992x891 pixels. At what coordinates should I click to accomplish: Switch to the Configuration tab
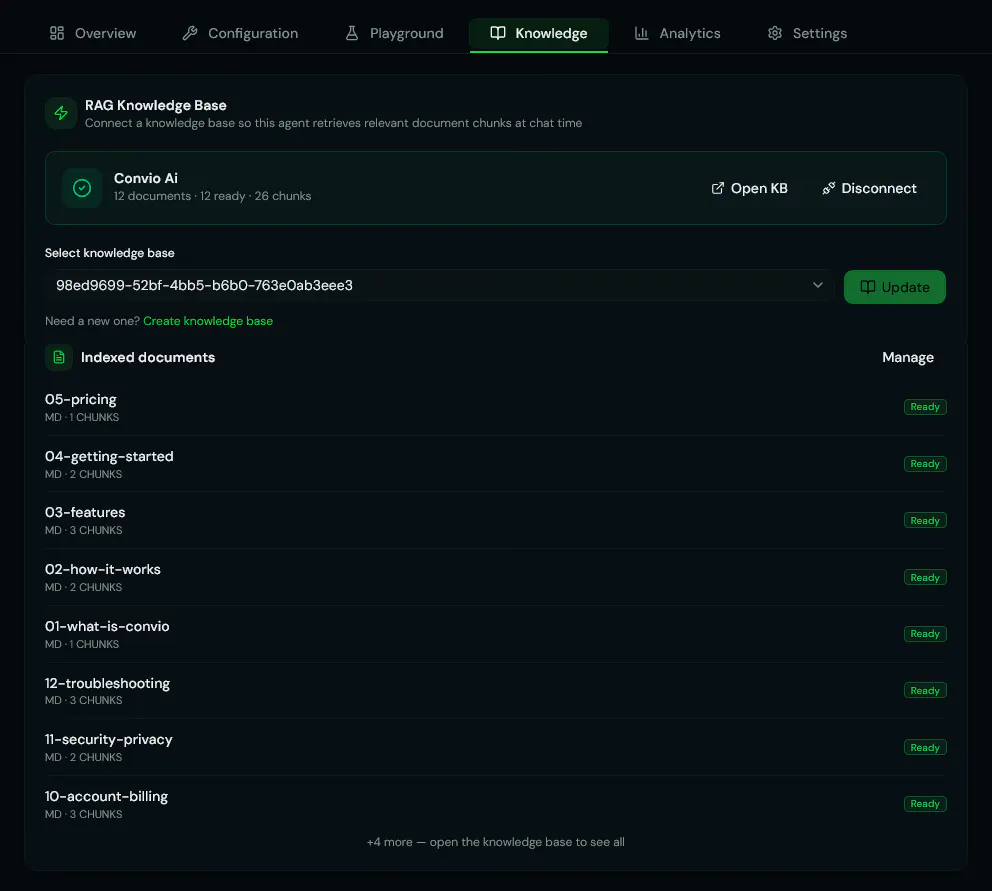coord(240,34)
